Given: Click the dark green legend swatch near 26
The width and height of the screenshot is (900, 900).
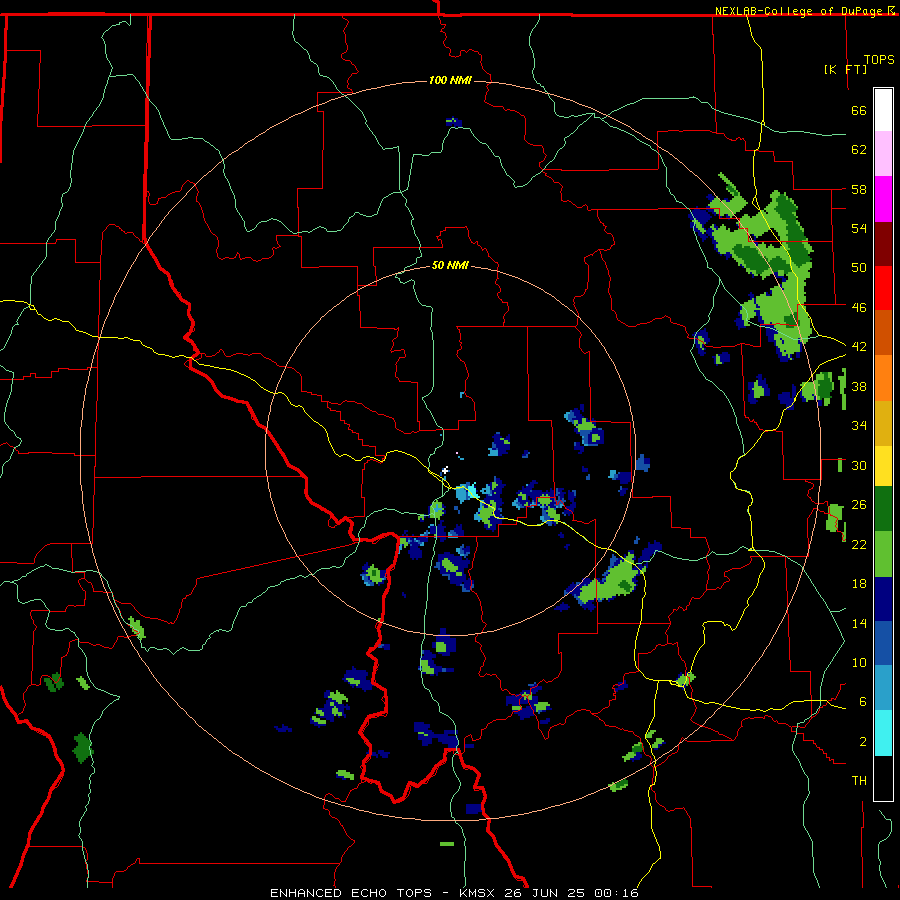Looking at the screenshot, I should [883, 508].
